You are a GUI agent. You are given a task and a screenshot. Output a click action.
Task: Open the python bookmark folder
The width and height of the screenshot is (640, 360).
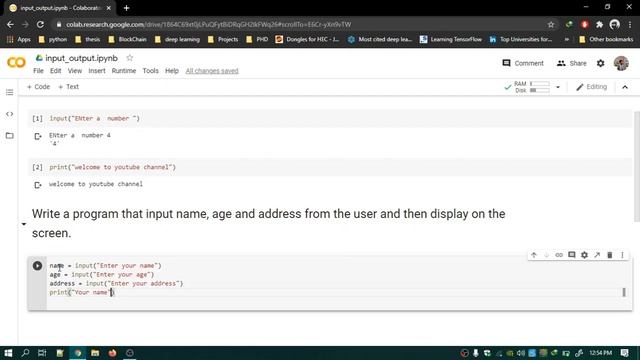pyautogui.click(x=53, y=40)
